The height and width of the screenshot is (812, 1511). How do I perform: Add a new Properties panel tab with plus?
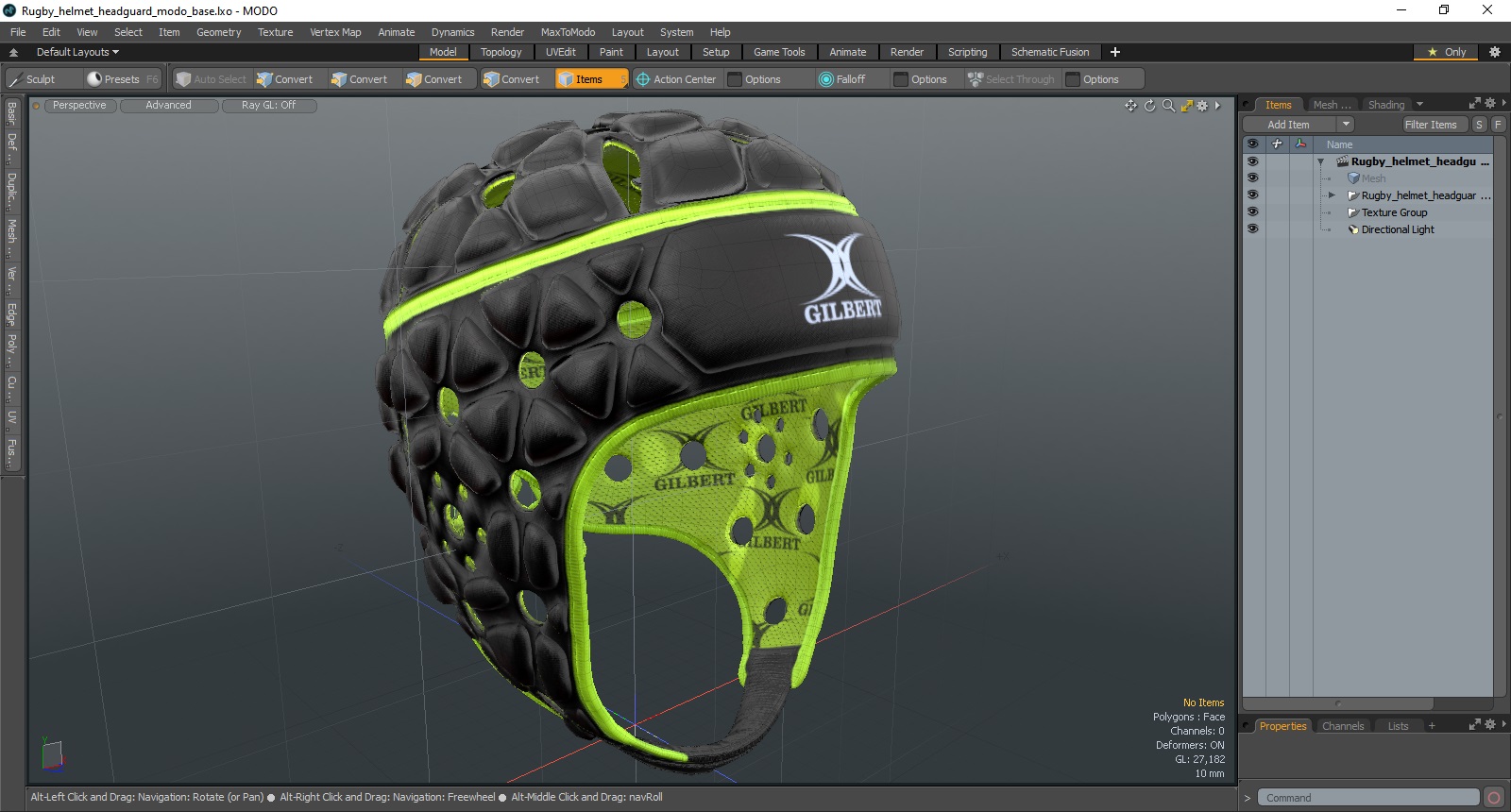(x=1432, y=726)
